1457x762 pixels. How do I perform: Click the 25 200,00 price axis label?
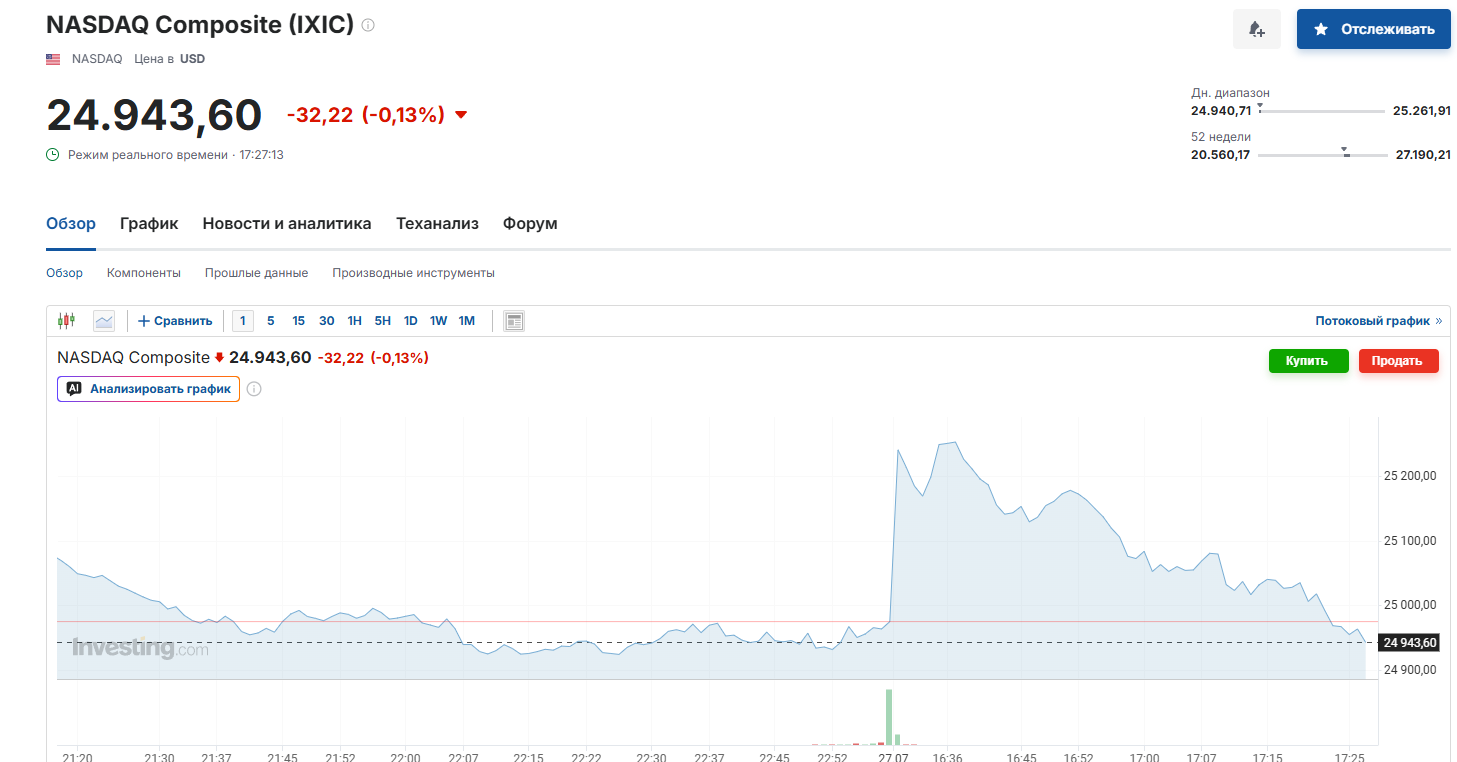click(x=1410, y=476)
